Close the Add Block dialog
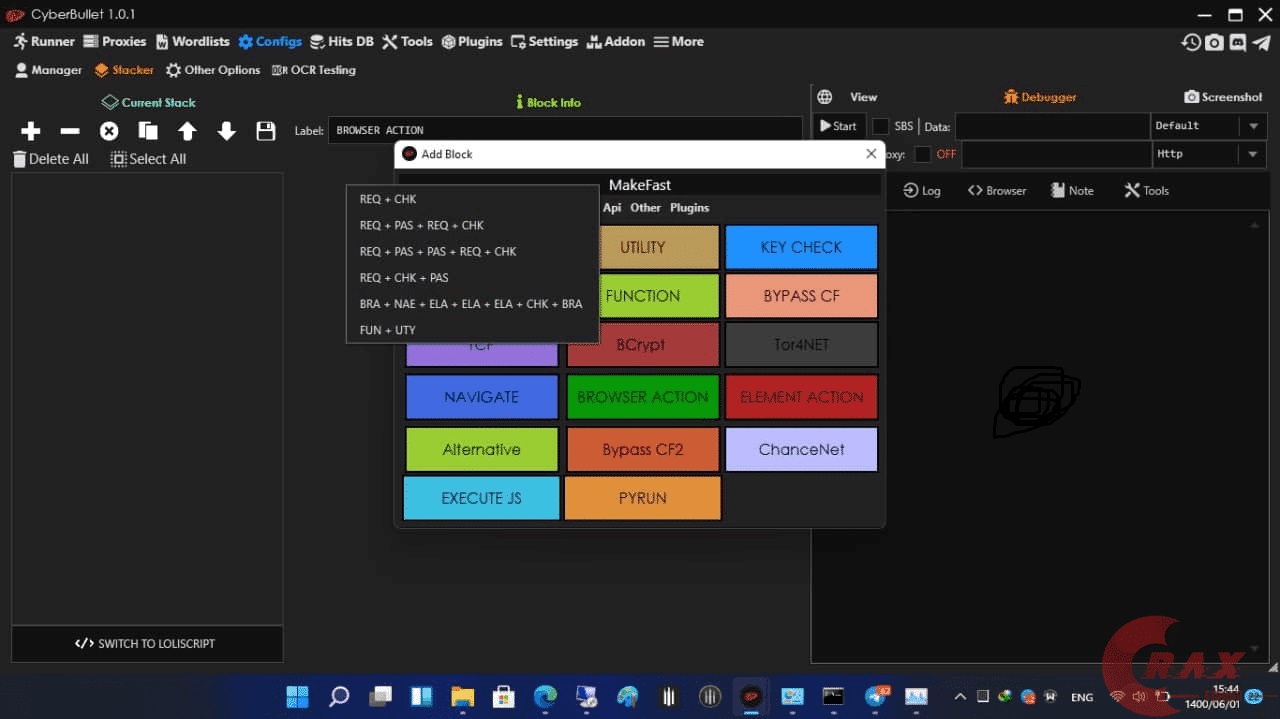Image resolution: width=1280 pixels, height=719 pixels. [x=871, y=154]
